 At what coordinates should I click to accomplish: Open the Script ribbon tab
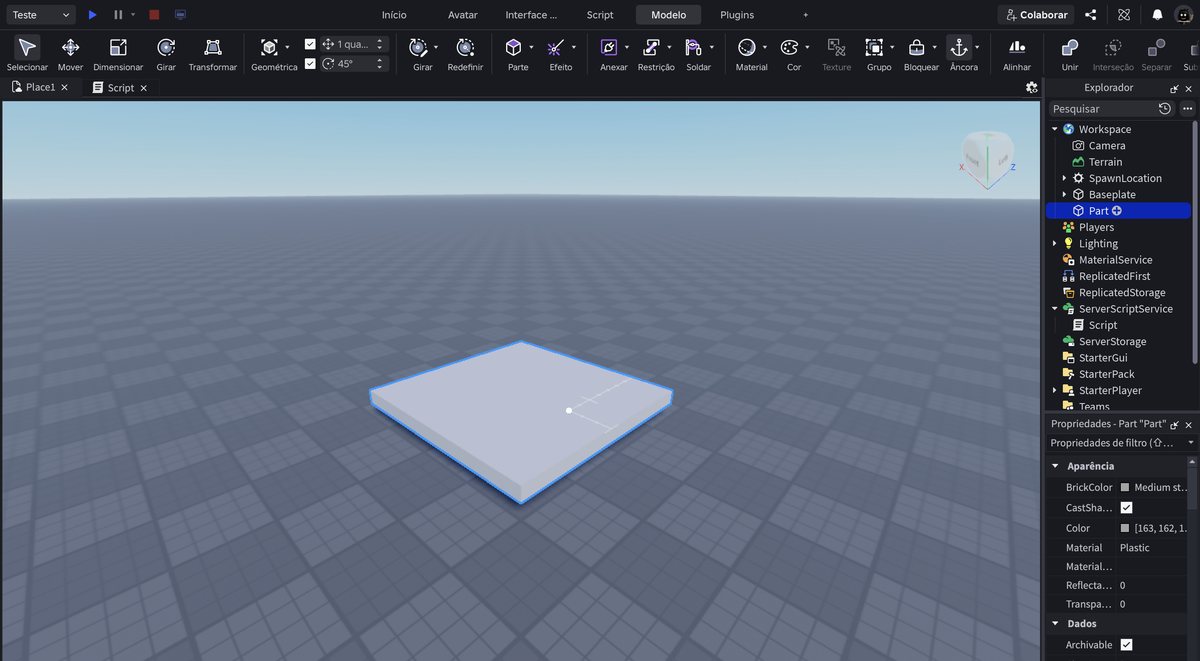coord(600,15)
